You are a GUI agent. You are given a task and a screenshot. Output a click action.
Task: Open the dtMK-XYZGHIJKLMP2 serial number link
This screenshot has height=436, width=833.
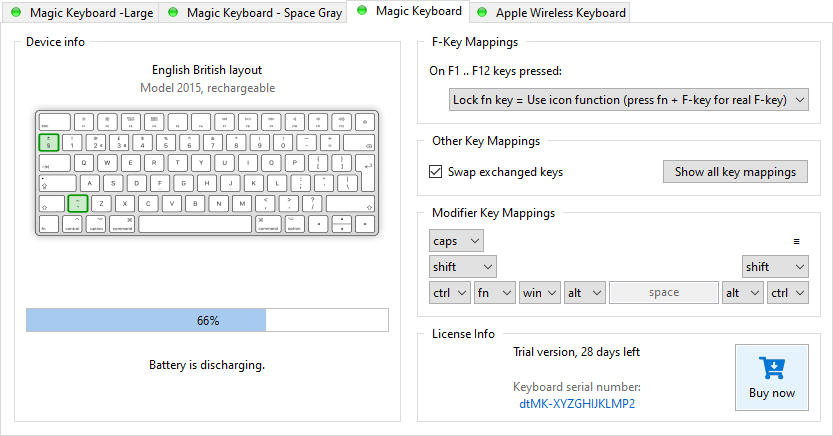(x=577, y=404)
